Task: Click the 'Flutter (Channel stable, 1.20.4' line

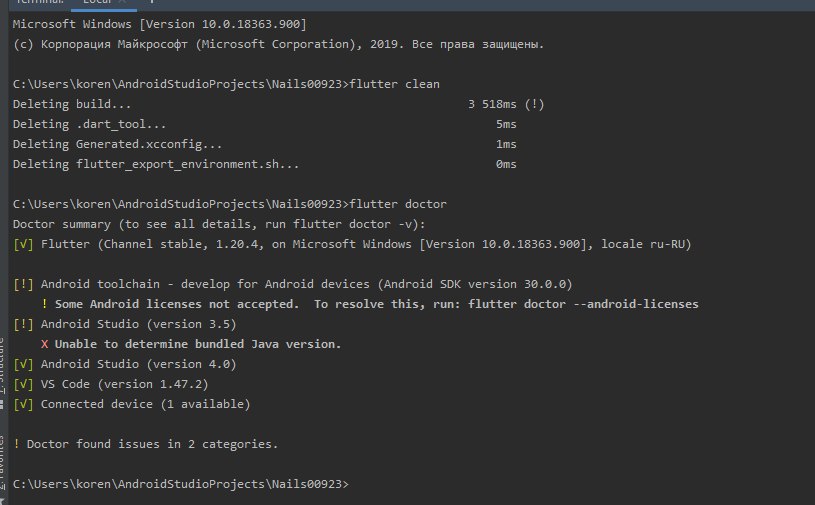Action: 352,244
